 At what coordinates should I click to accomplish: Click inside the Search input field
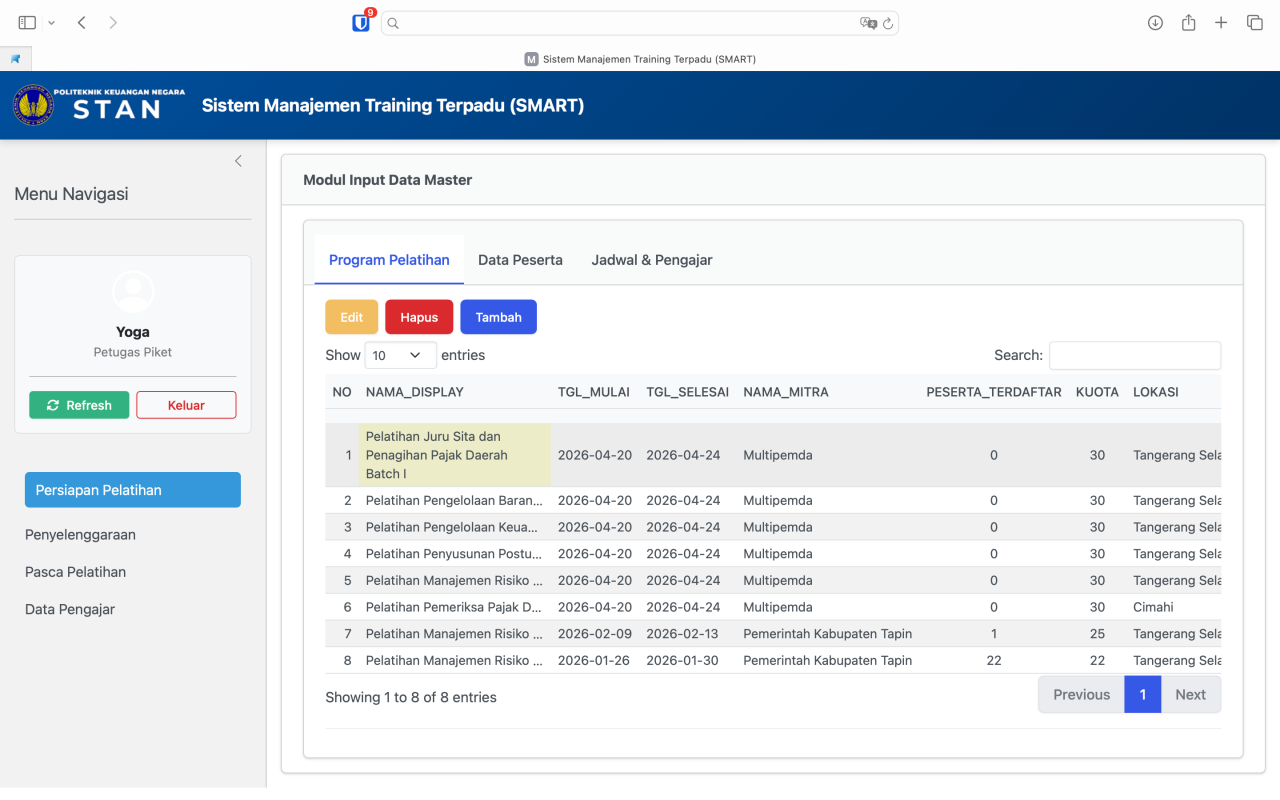click(x=1134, y=355)
